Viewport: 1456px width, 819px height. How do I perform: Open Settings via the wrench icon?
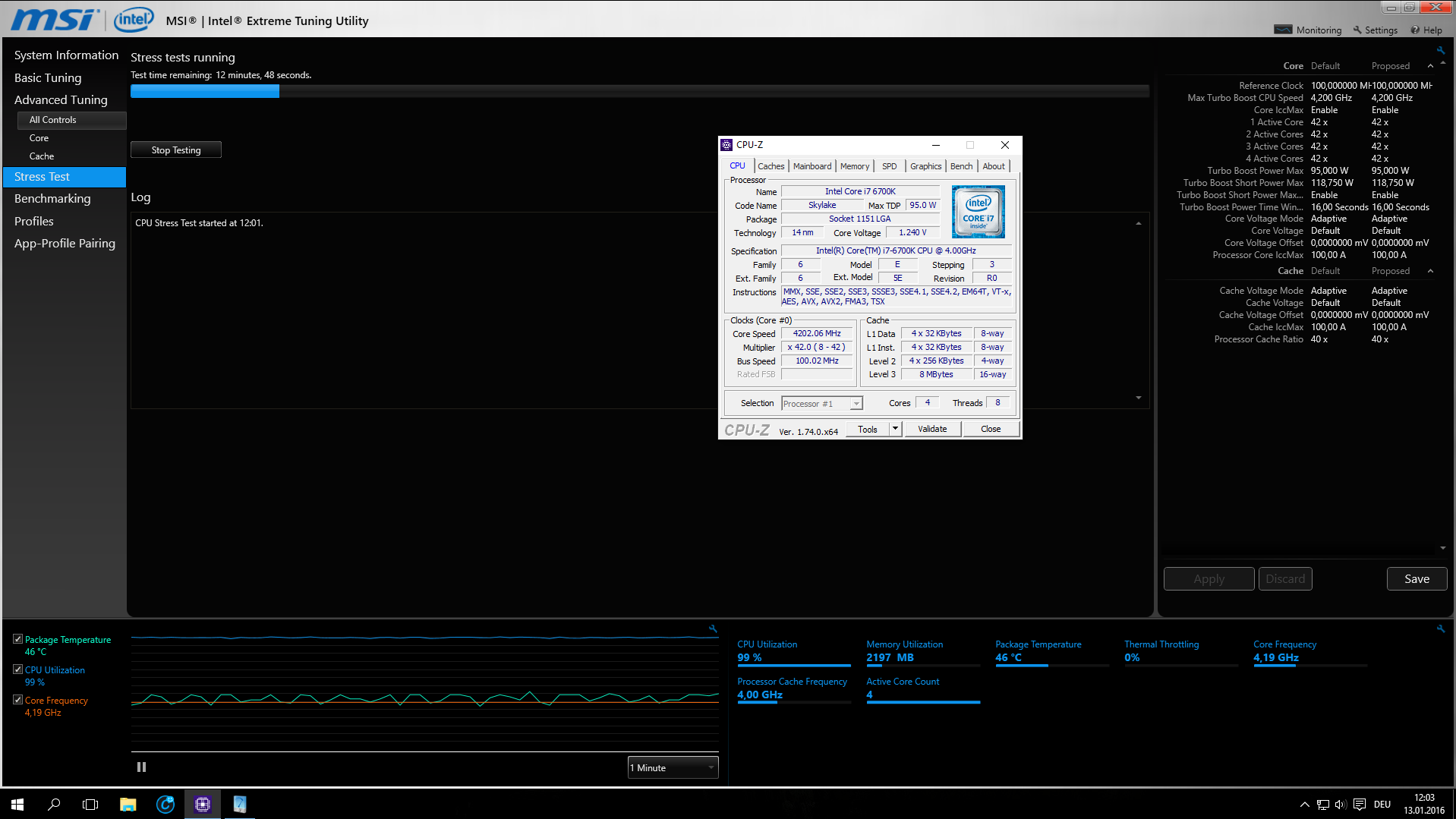click(1357, 30)
